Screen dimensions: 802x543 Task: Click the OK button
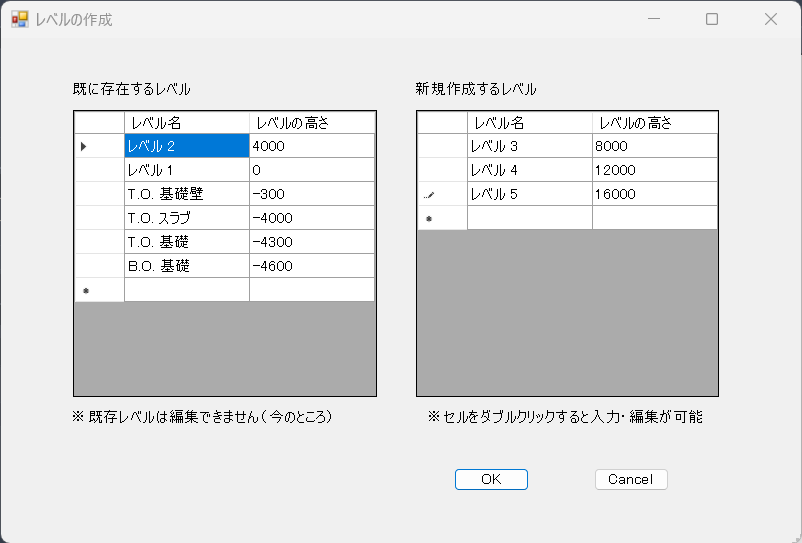pyautogui.click(x=491, y=479)
